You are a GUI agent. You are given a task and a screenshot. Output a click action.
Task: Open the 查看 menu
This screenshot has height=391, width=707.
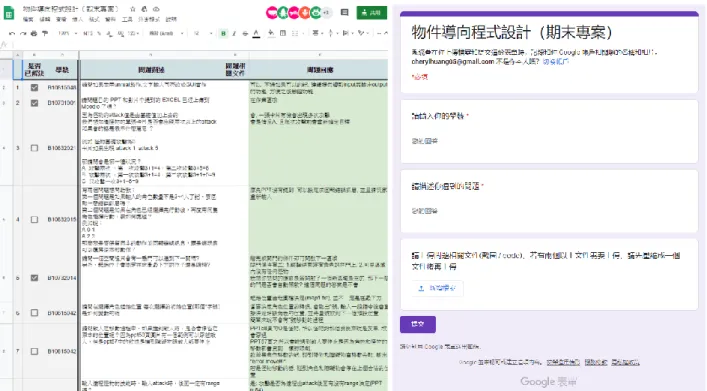coord(61,19)
